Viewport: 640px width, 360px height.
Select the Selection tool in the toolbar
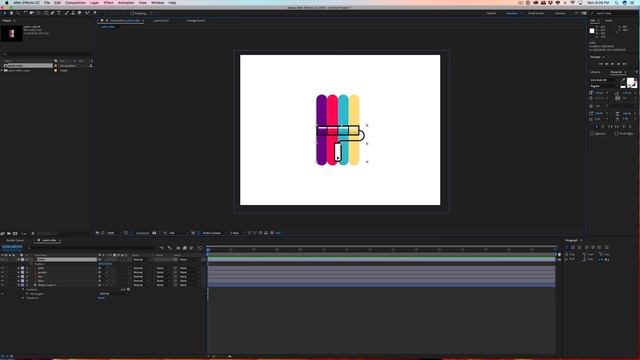[5, 13]
